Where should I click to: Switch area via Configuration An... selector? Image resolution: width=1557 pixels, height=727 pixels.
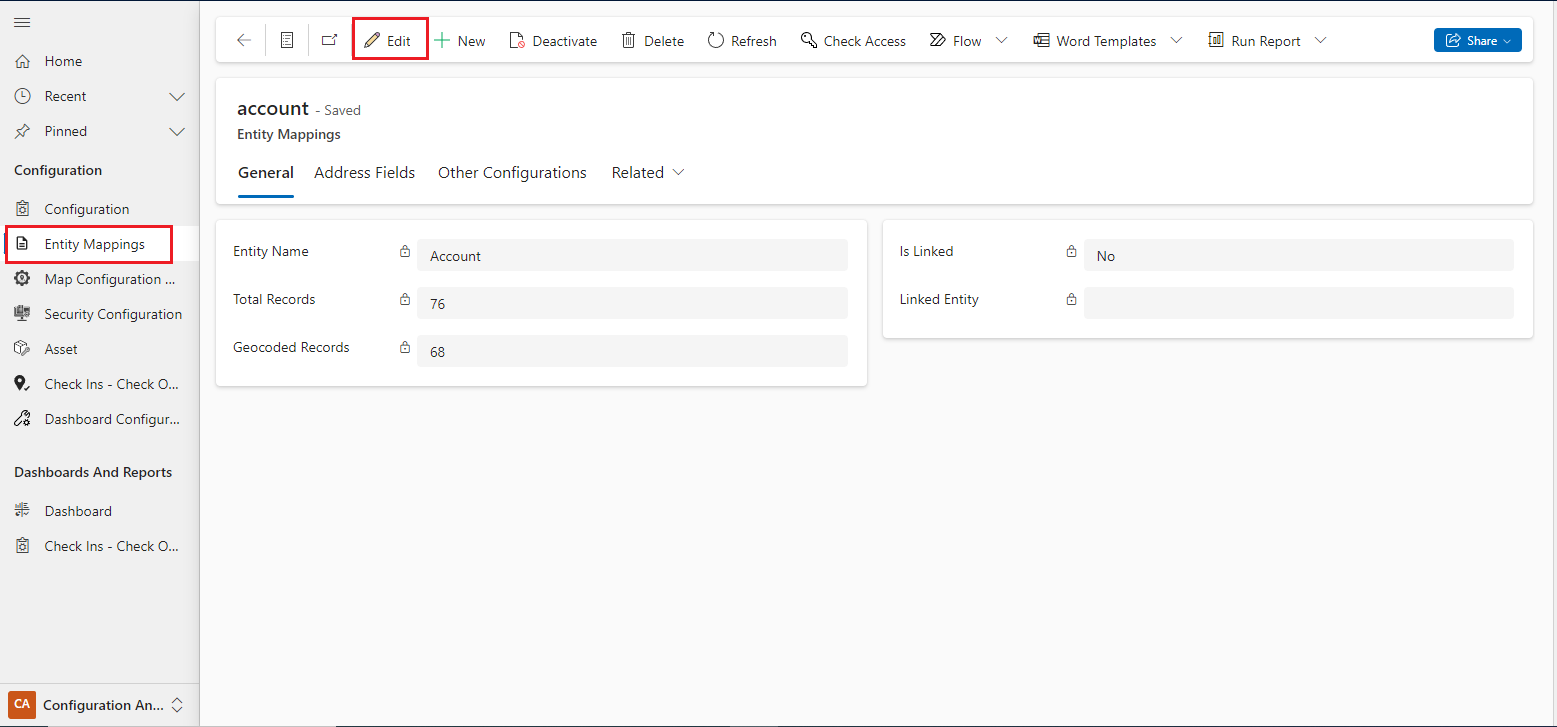pyautogui.click(x=99, y=704)
